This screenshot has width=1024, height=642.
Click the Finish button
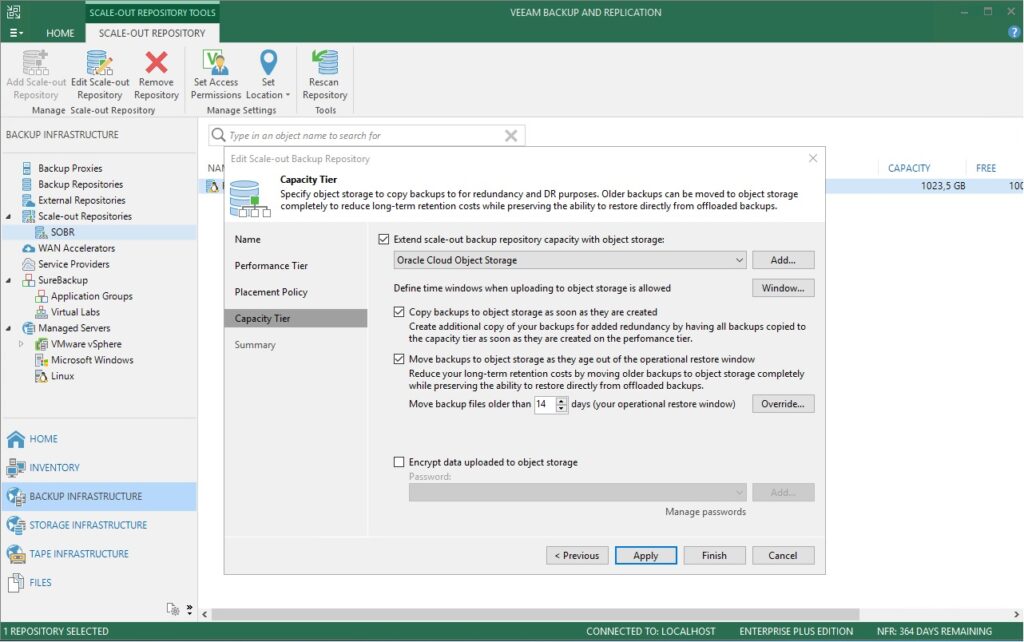[714, 555]
